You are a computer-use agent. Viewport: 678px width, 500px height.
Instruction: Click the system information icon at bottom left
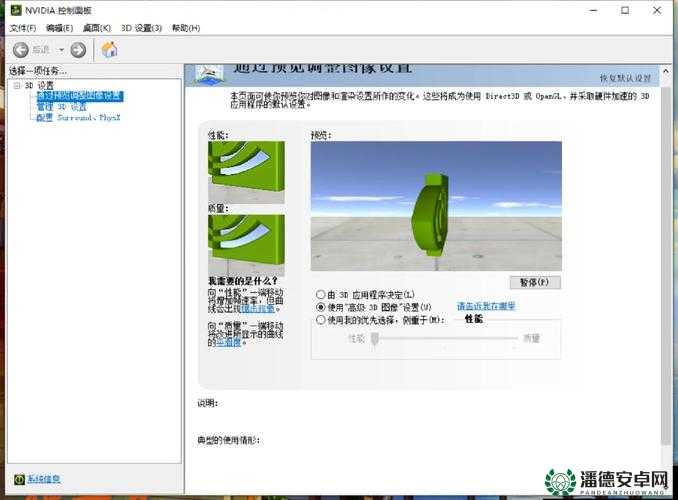(19, 479)
